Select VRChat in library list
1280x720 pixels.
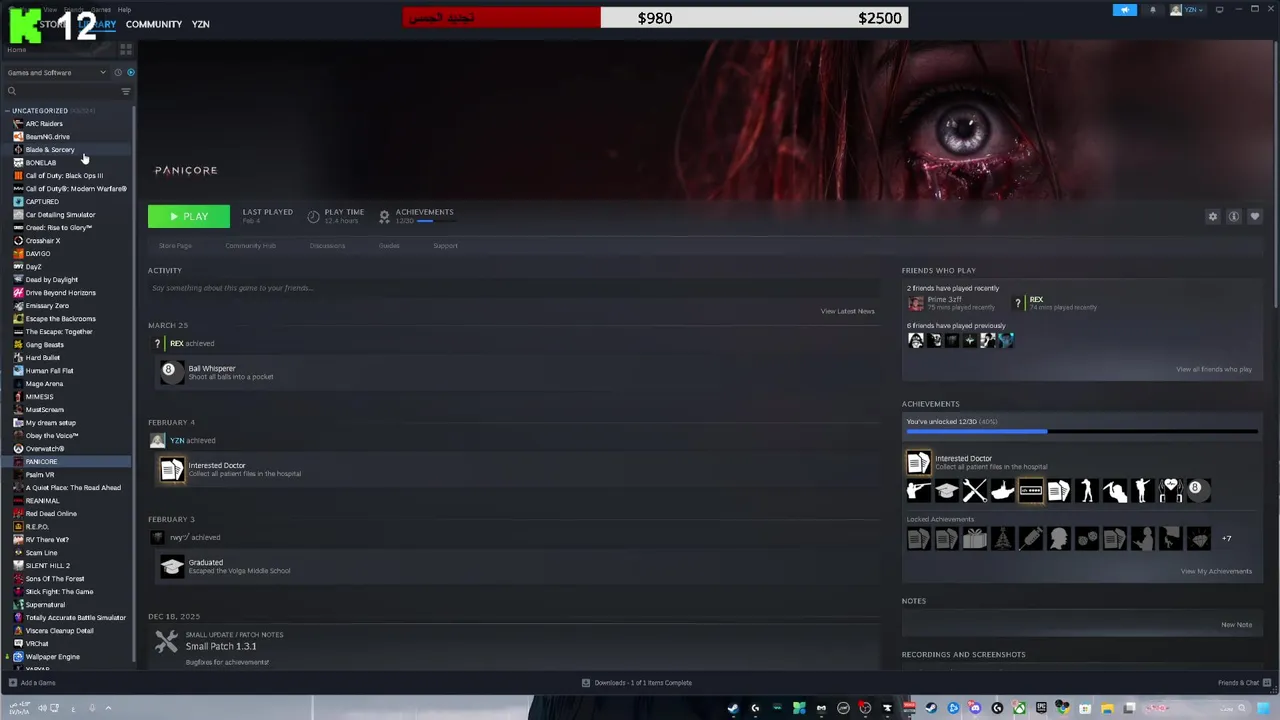37,644
